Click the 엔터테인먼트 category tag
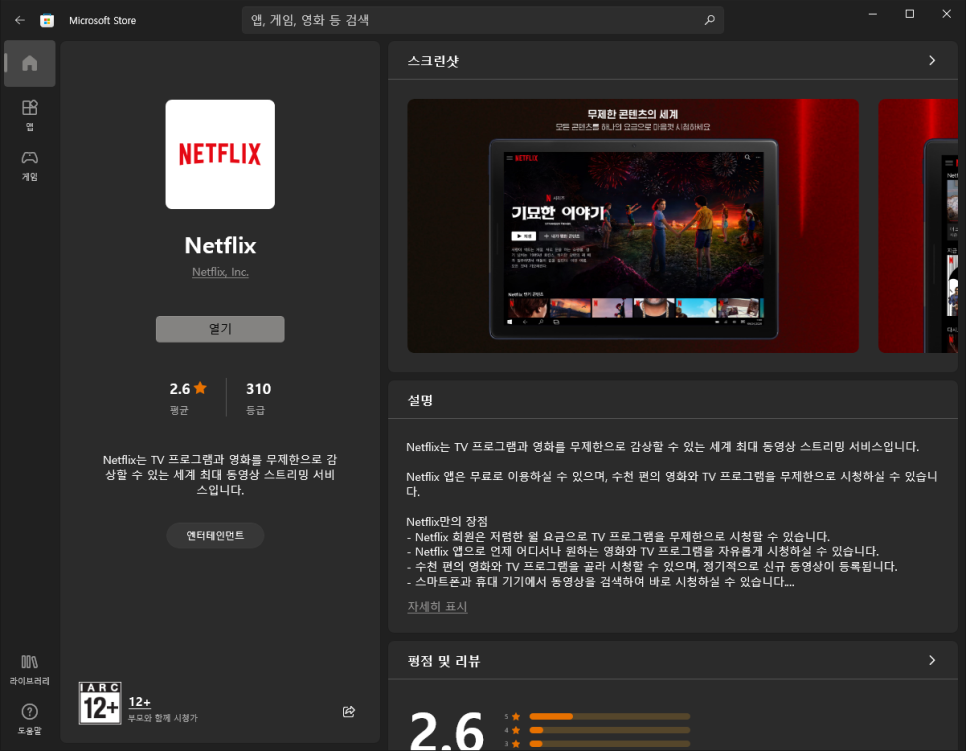 (x=215, y=535)
